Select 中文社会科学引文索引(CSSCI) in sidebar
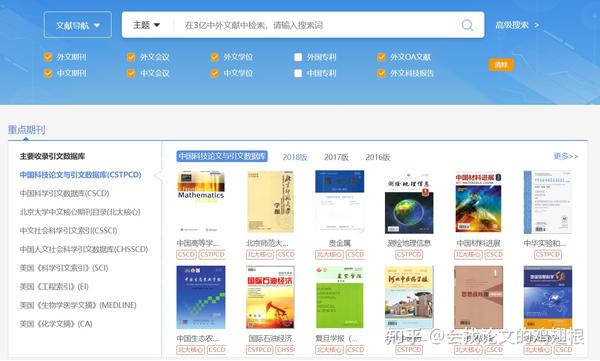Image resolution: width=600 pixels, height=361 pixels. 68,230
